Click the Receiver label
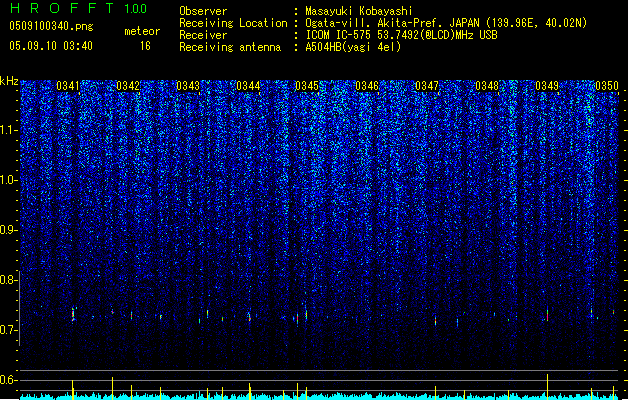629x400 pixels. click(203, 35)
